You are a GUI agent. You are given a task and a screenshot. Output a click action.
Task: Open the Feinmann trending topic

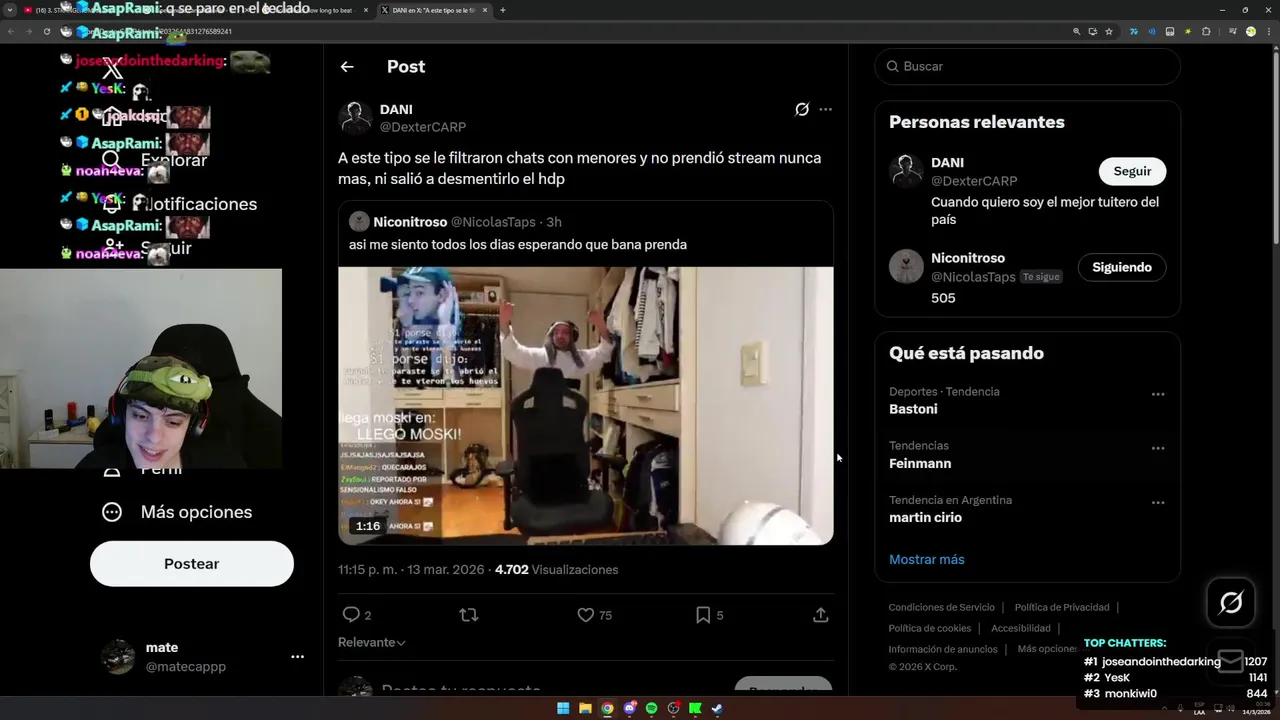pos(920,463)
